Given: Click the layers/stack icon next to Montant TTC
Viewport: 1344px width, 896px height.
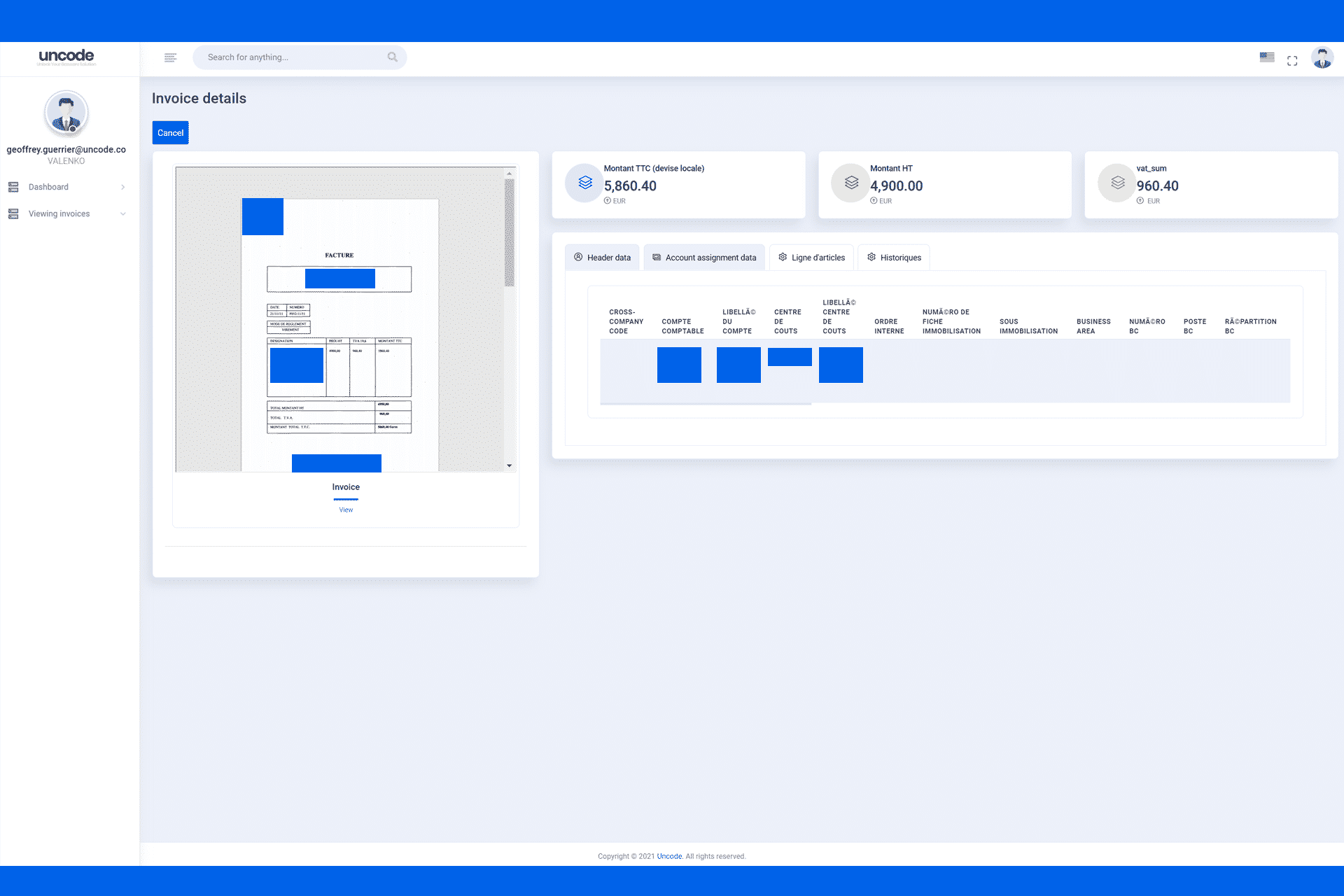Looking at the screenshot, I should coord(582,184).
